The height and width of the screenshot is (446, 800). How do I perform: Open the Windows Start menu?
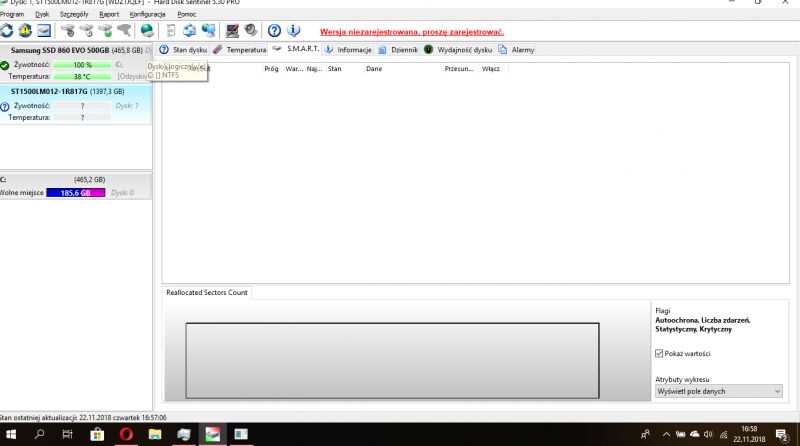point(11,434)
